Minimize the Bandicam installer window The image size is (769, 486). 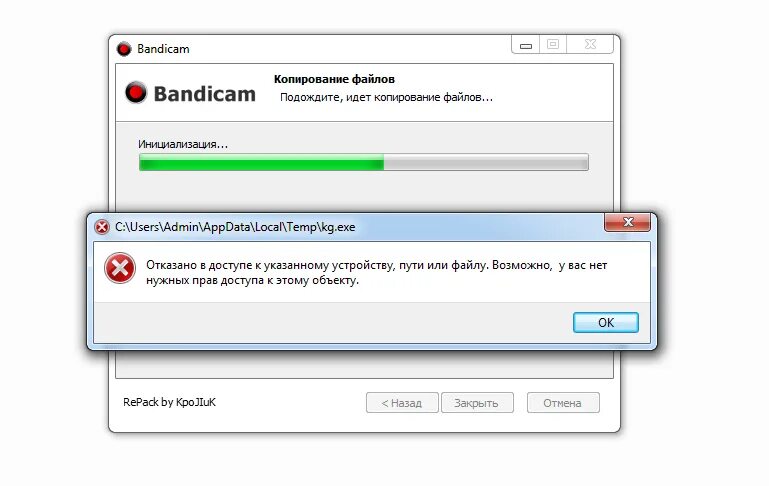(x=526, y=45)
